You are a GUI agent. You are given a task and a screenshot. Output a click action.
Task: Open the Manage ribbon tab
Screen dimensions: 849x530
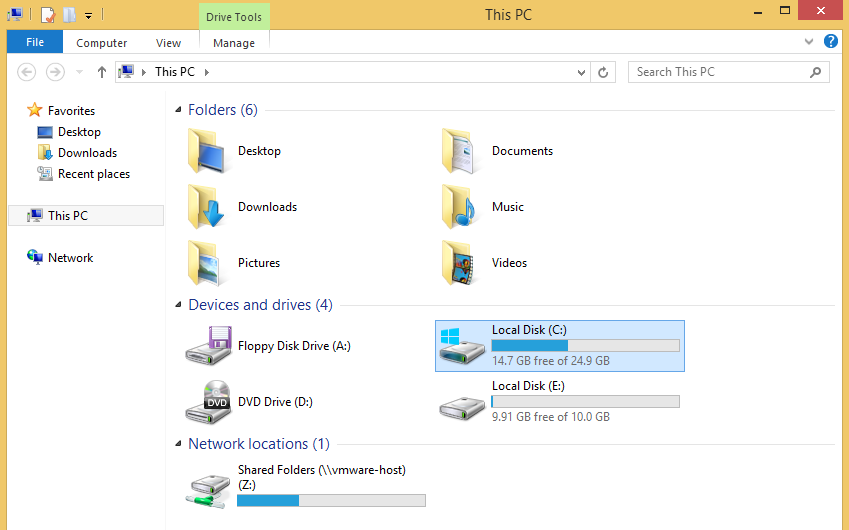(x=234, y=43)
